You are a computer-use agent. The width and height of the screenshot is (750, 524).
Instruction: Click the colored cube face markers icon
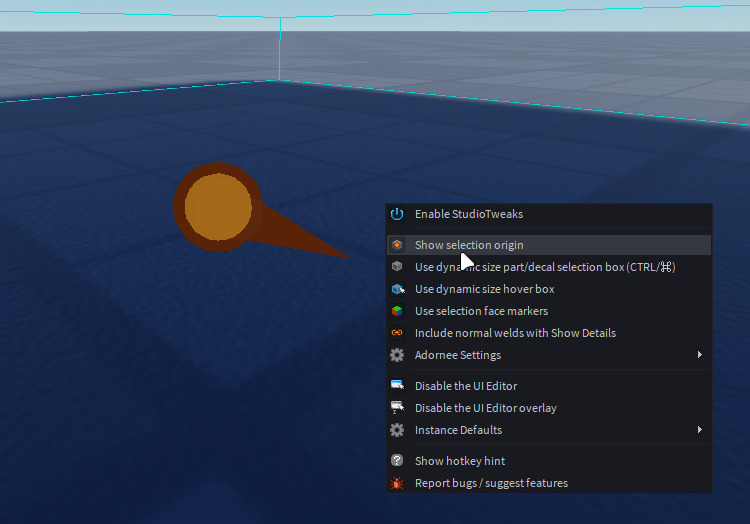pos(397,311)
